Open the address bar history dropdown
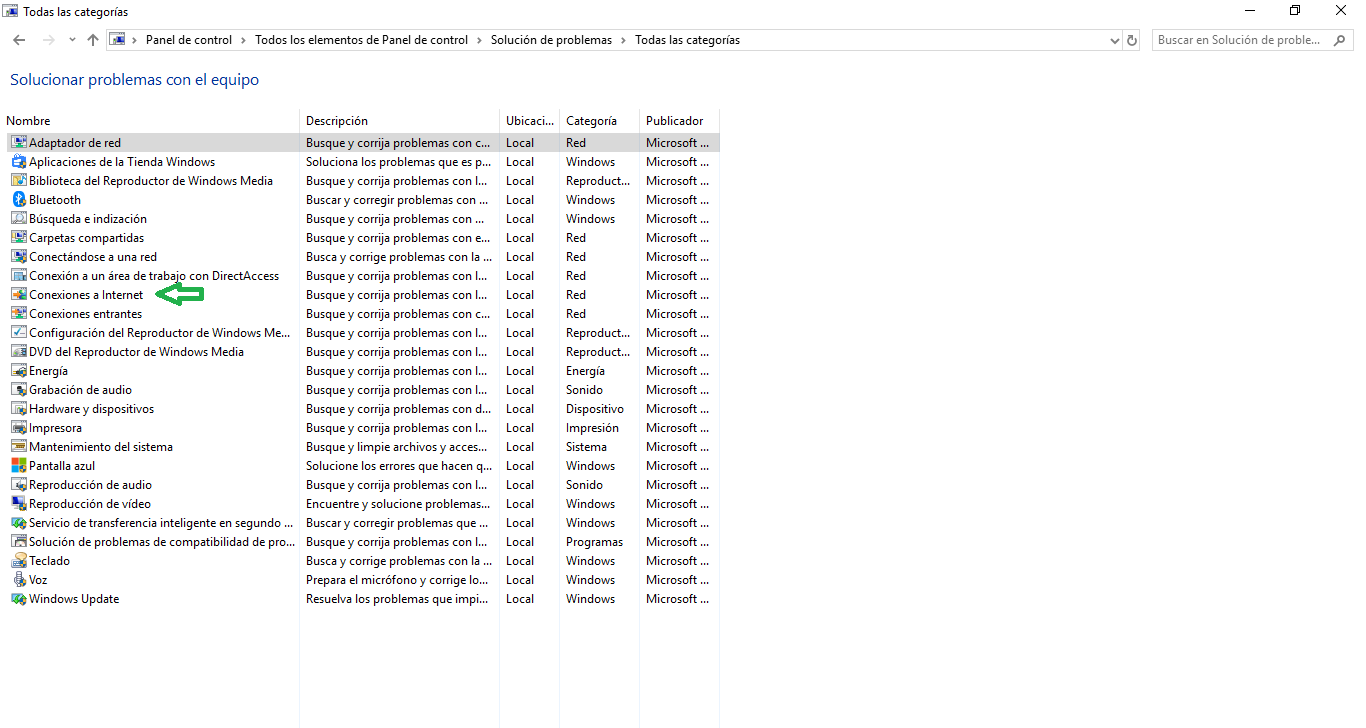1366x728 pixels. 1115,41
